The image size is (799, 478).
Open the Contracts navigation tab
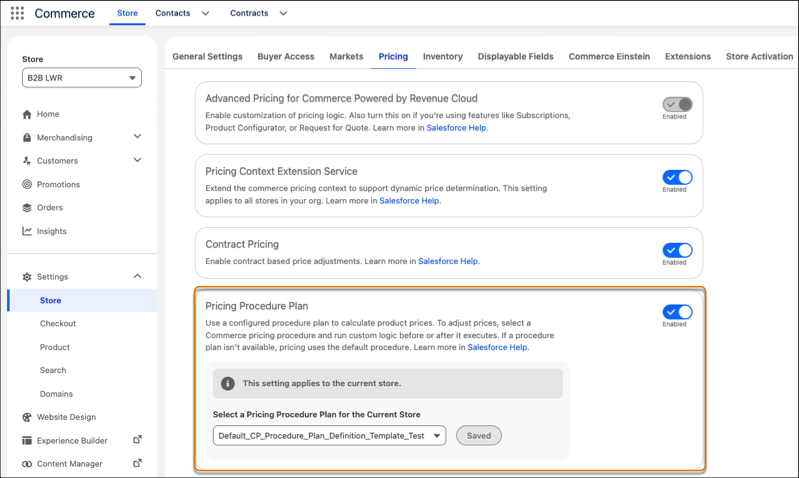point(249,13)
